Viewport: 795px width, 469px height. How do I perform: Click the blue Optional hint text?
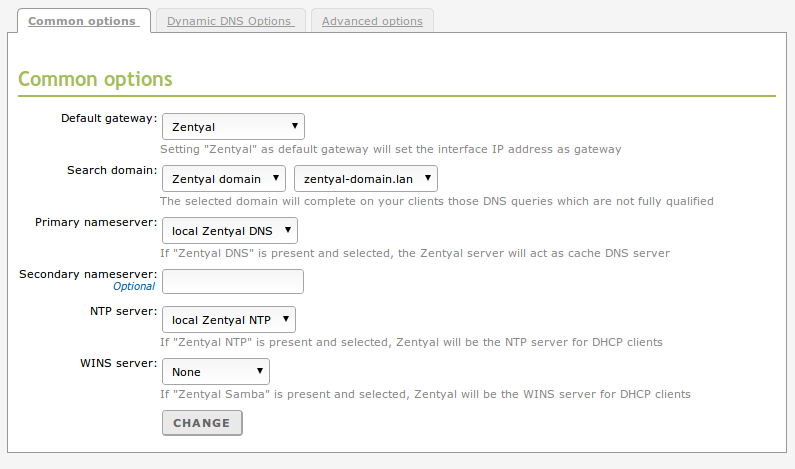[x=134, y=287]
